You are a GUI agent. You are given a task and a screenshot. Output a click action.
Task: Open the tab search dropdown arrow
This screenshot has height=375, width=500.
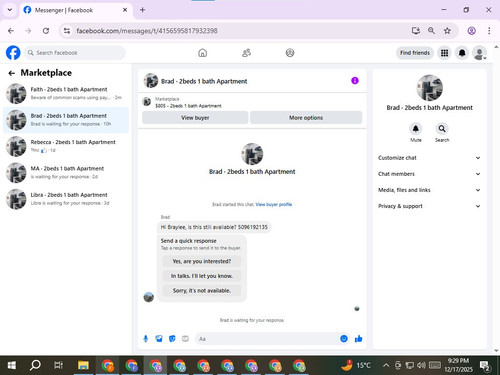click(x=10, y=10)
